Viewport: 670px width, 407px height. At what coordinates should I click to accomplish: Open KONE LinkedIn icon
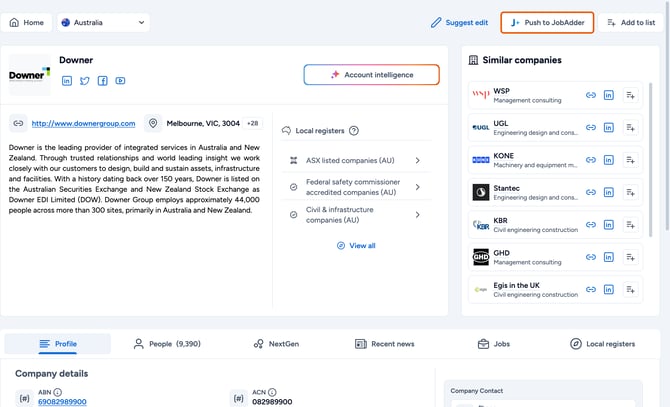click(608, 160)
